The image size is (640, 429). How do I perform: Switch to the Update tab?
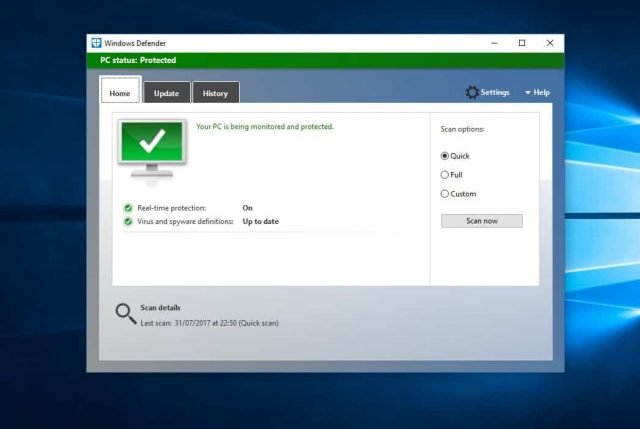pos(166,93)
